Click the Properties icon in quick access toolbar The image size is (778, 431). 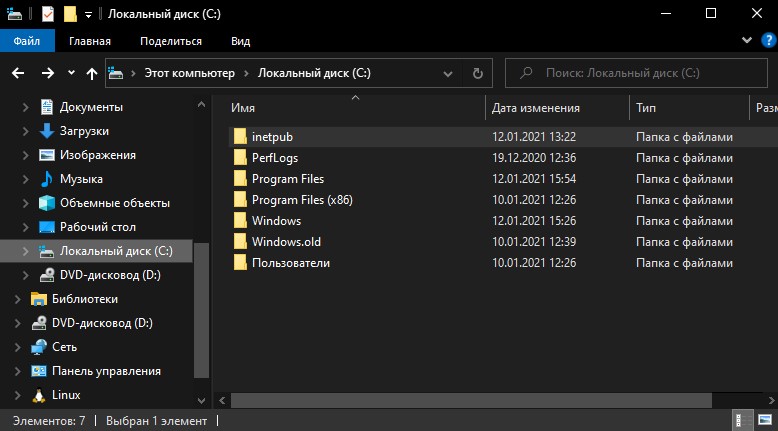click(x=48, y=14)
